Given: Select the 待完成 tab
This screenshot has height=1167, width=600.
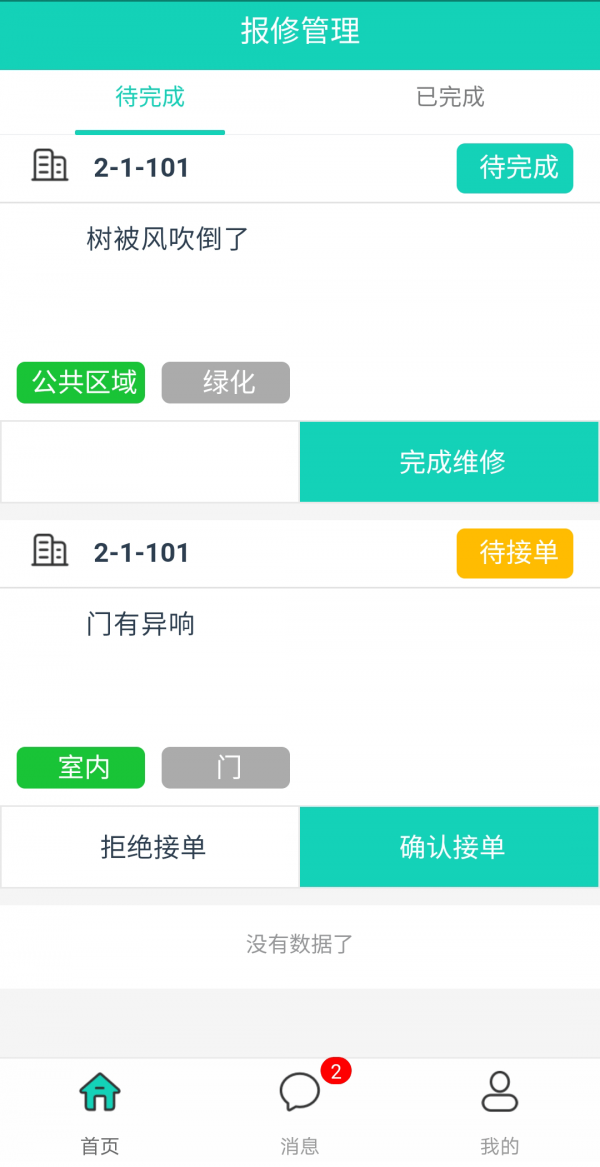Looking at the screenshot, I should pyautogui.click(x=150, y=98).
